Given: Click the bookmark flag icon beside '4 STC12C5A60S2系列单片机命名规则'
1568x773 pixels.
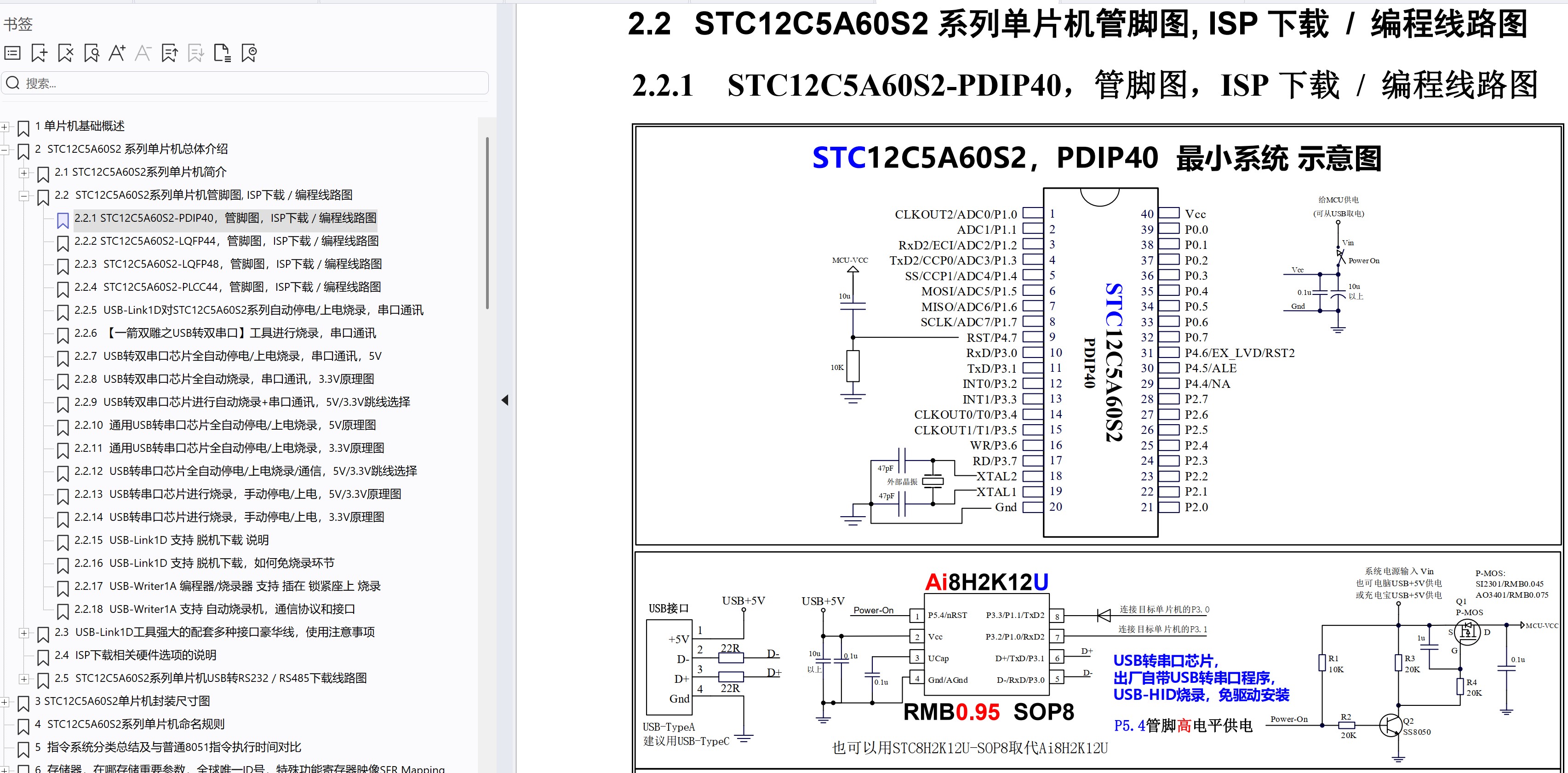Looking at the screenshot, I should tap(23, 727).
